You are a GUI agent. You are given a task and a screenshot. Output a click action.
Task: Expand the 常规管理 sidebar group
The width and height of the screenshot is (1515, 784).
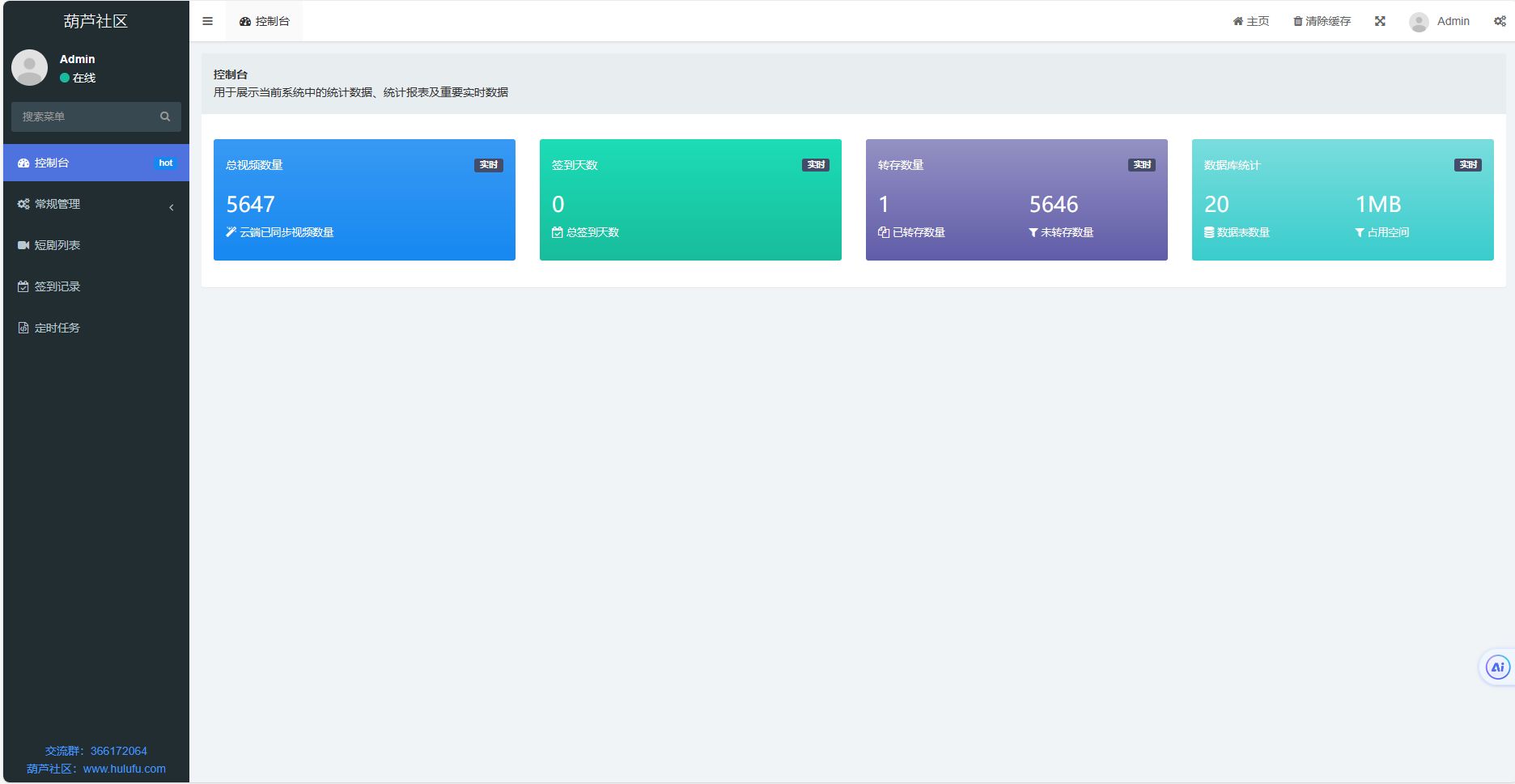[57, 204]
